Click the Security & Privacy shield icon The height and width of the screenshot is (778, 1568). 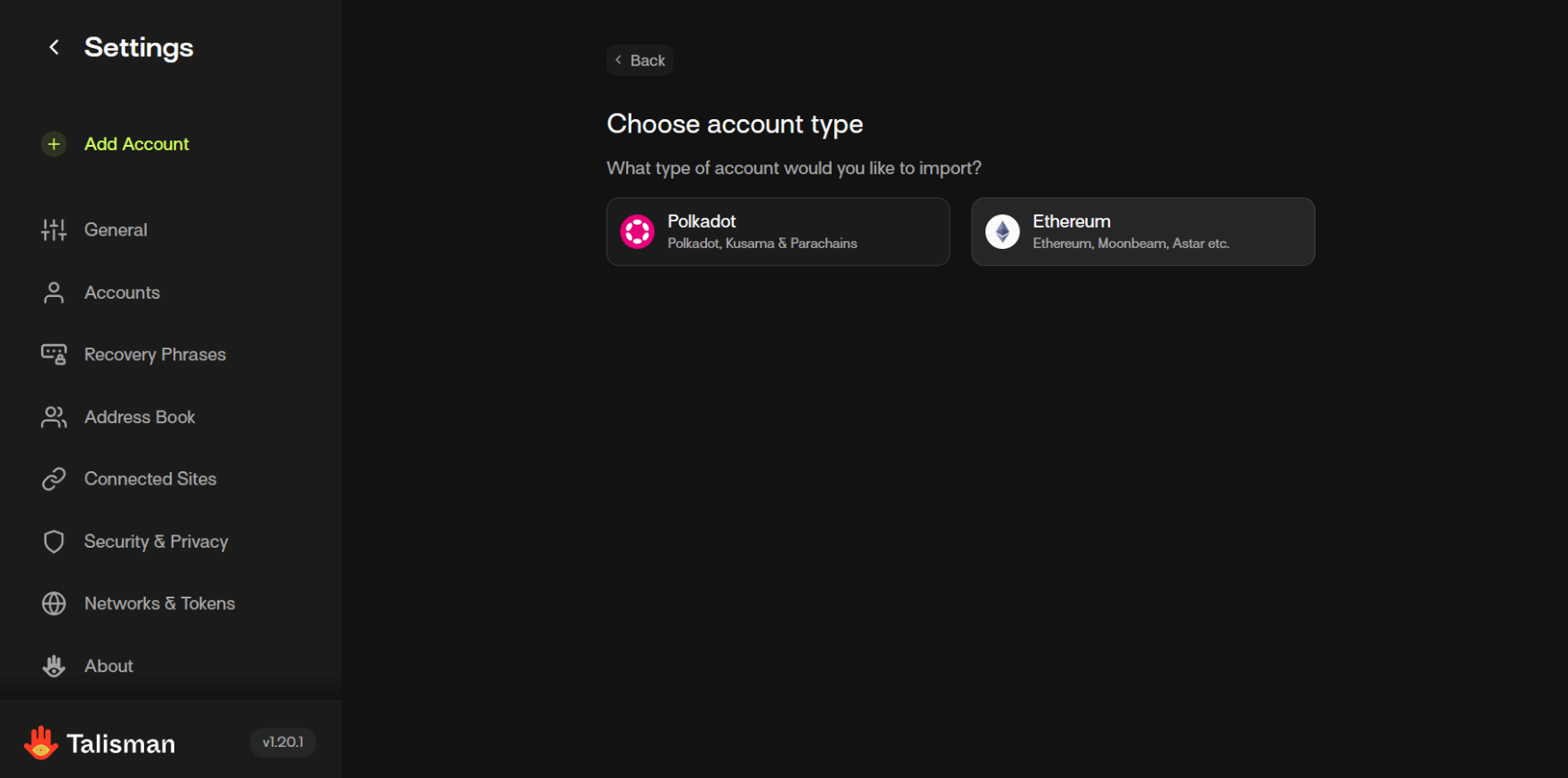tap(53, 541)
